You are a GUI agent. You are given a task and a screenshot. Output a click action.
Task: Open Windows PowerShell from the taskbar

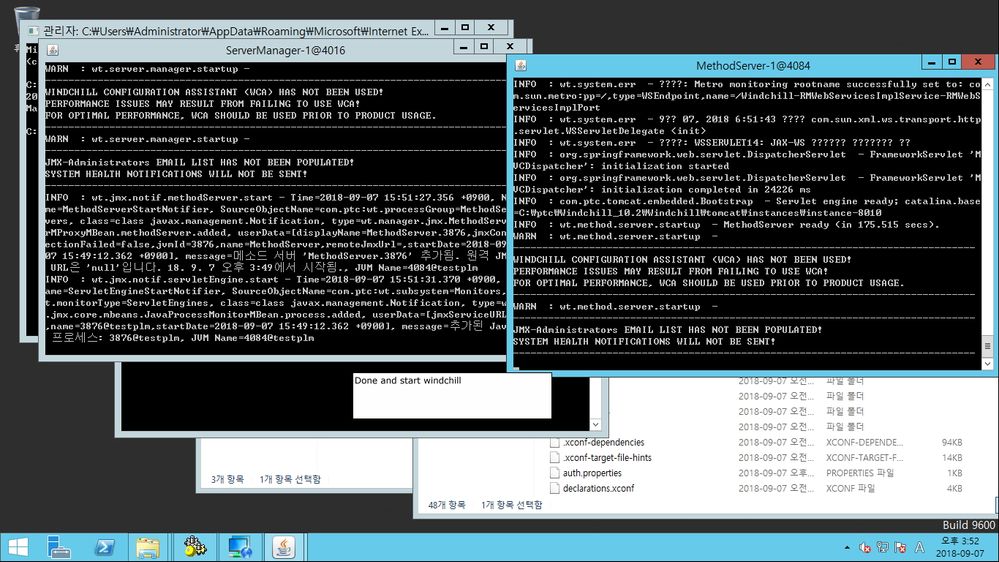[104, 547]
